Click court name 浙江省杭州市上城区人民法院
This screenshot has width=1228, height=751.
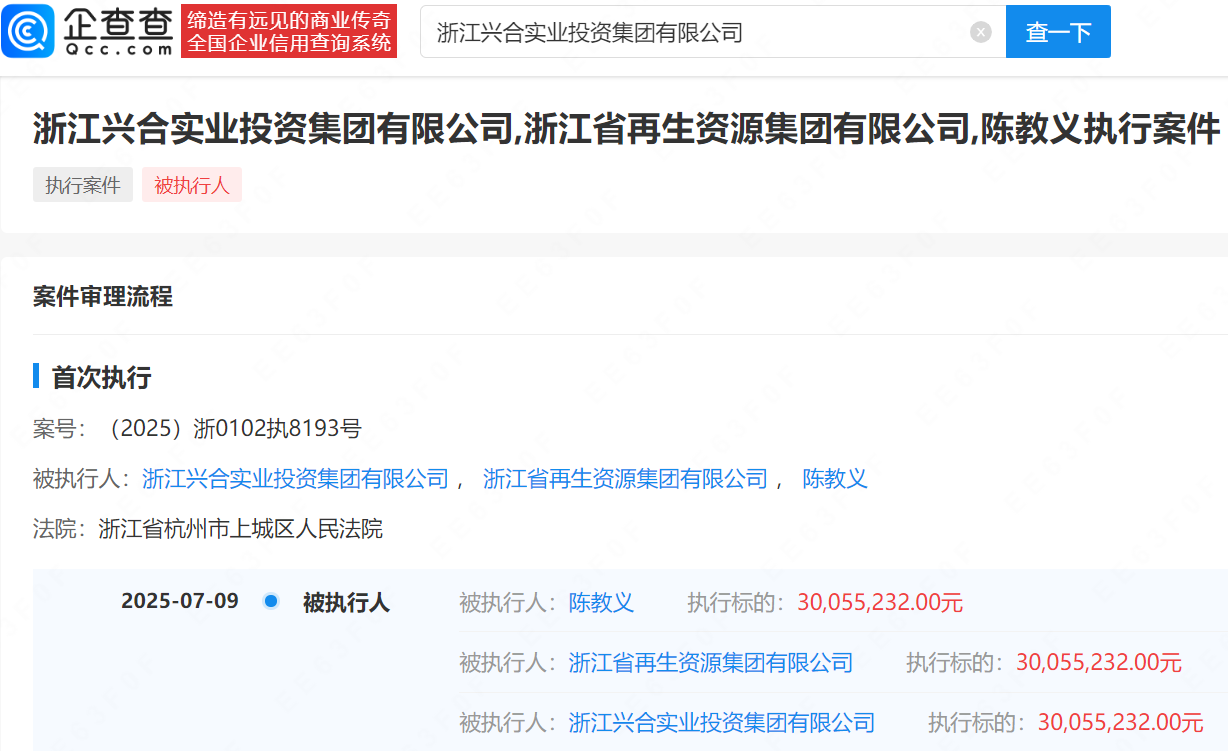click(x=241, y=529)
